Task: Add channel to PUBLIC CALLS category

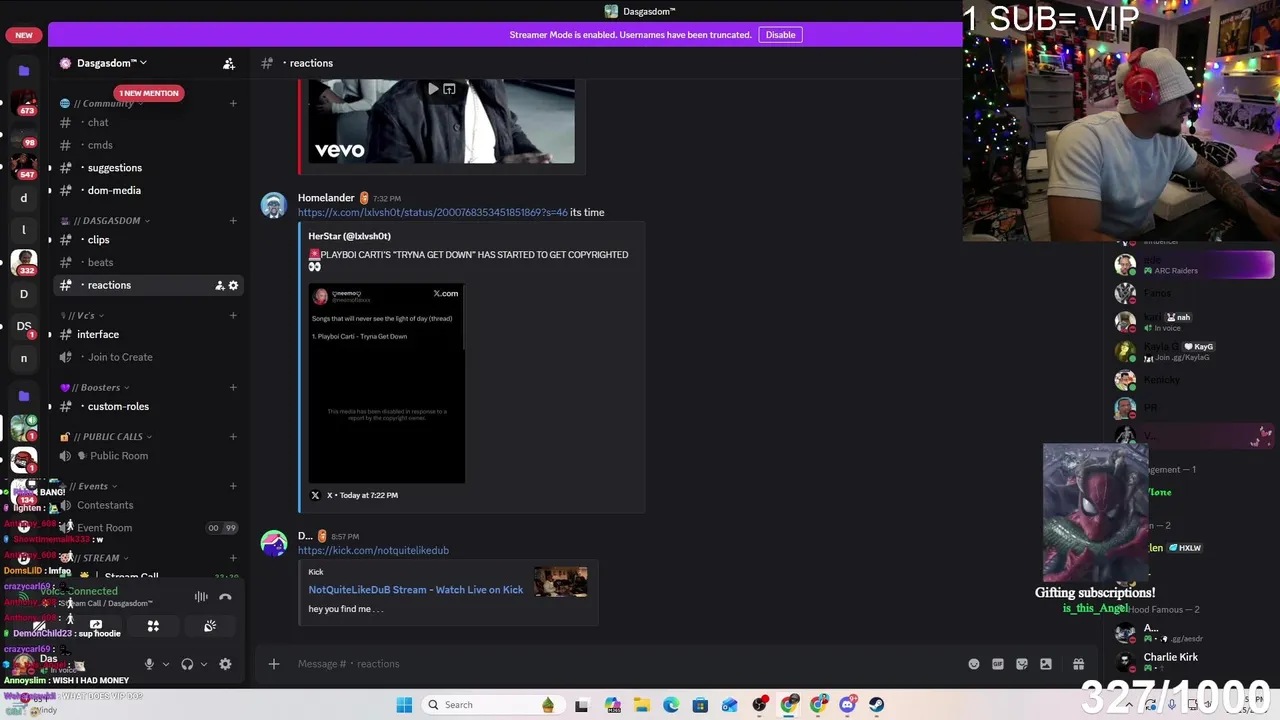Action: coord(233,436)
